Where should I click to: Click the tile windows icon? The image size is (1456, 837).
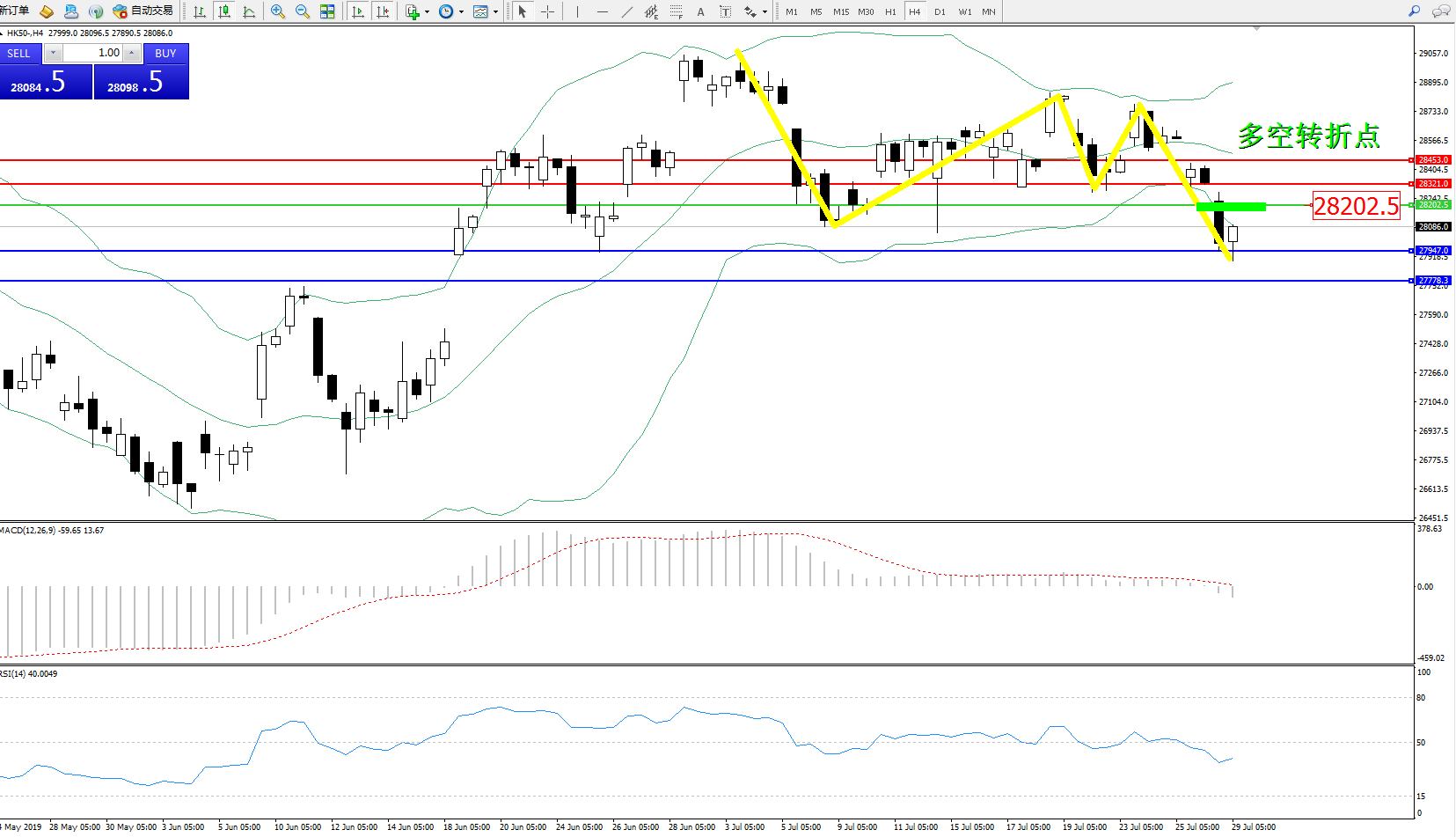tap(327, 11)
